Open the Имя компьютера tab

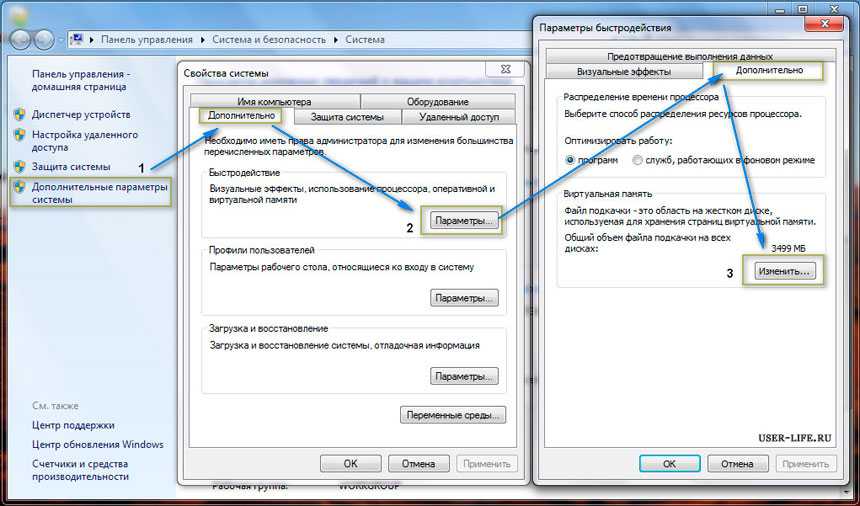274,101
